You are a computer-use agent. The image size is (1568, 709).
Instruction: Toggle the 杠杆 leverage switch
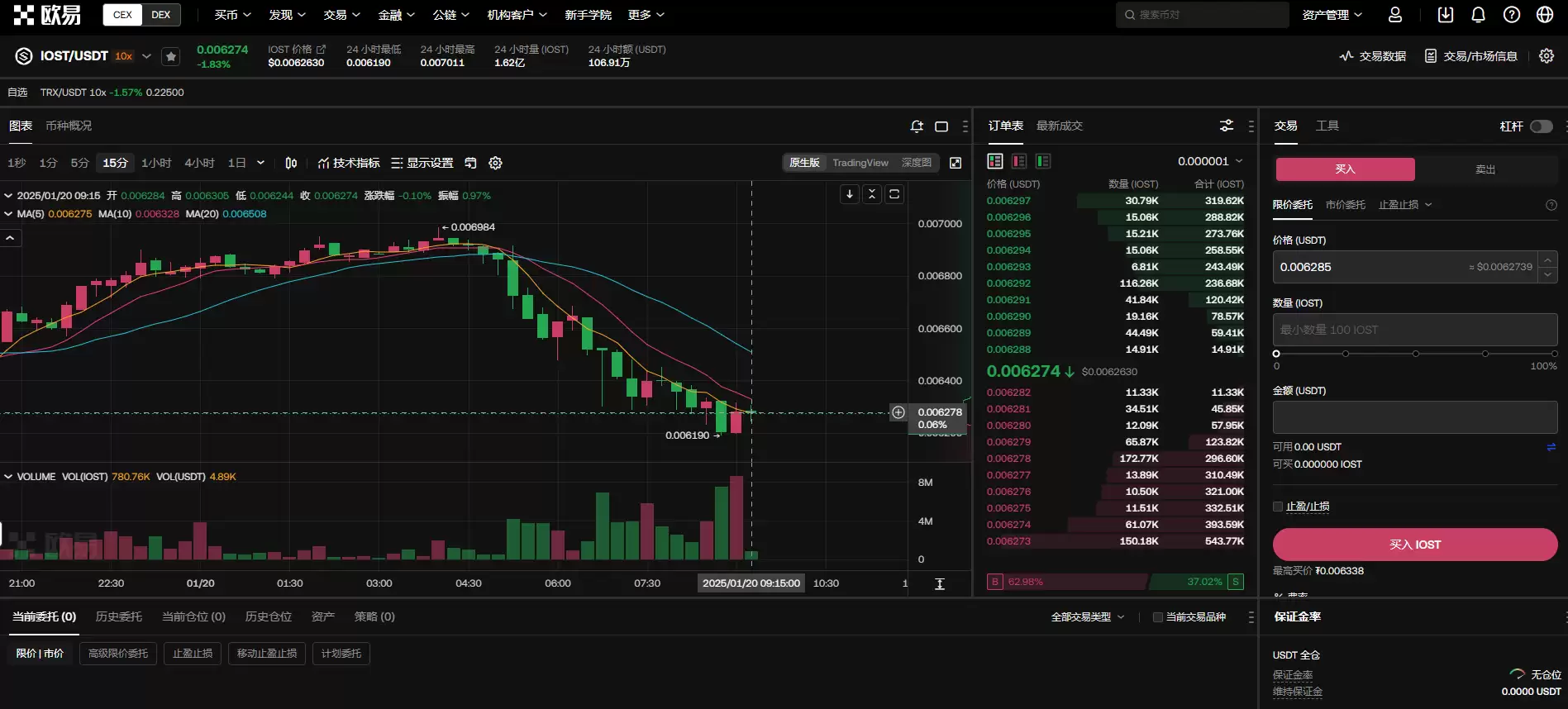click(1541, 126)
